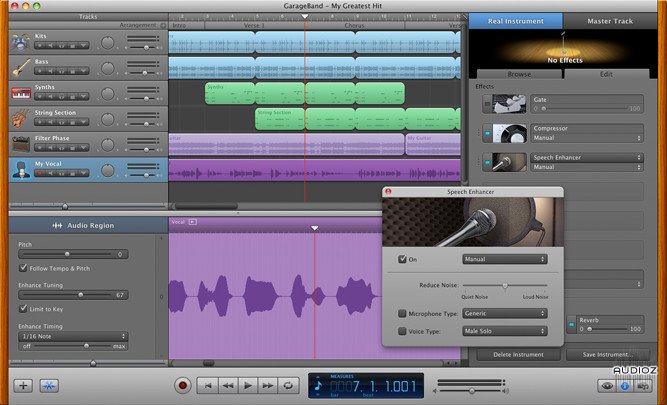The height and width of the screenshot is (405, 667).
Task: Open the Compressor Manual preset dropdown
Action: pos(587,138)
